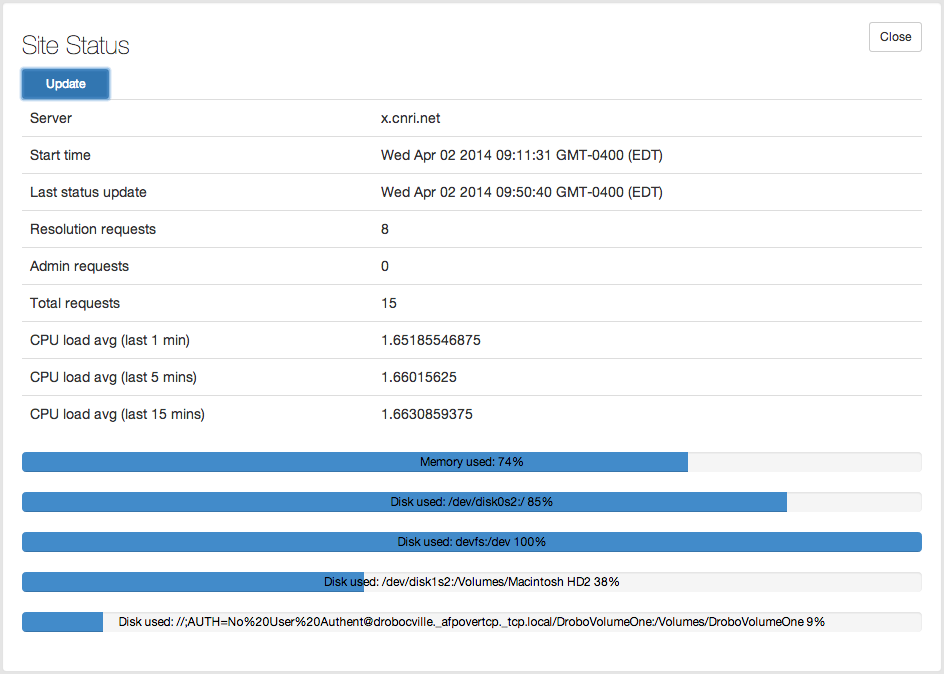Select the Memory used 74% progress bar
Viewport: 944px width, 674px height.
[471, 462]
